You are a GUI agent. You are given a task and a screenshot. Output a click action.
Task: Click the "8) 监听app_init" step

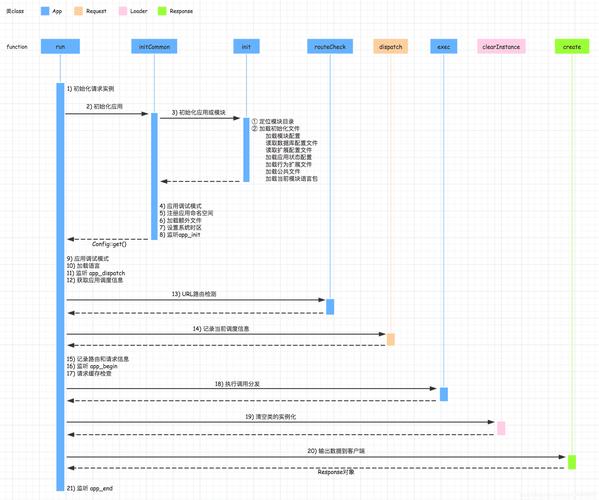tap(180, 235)
